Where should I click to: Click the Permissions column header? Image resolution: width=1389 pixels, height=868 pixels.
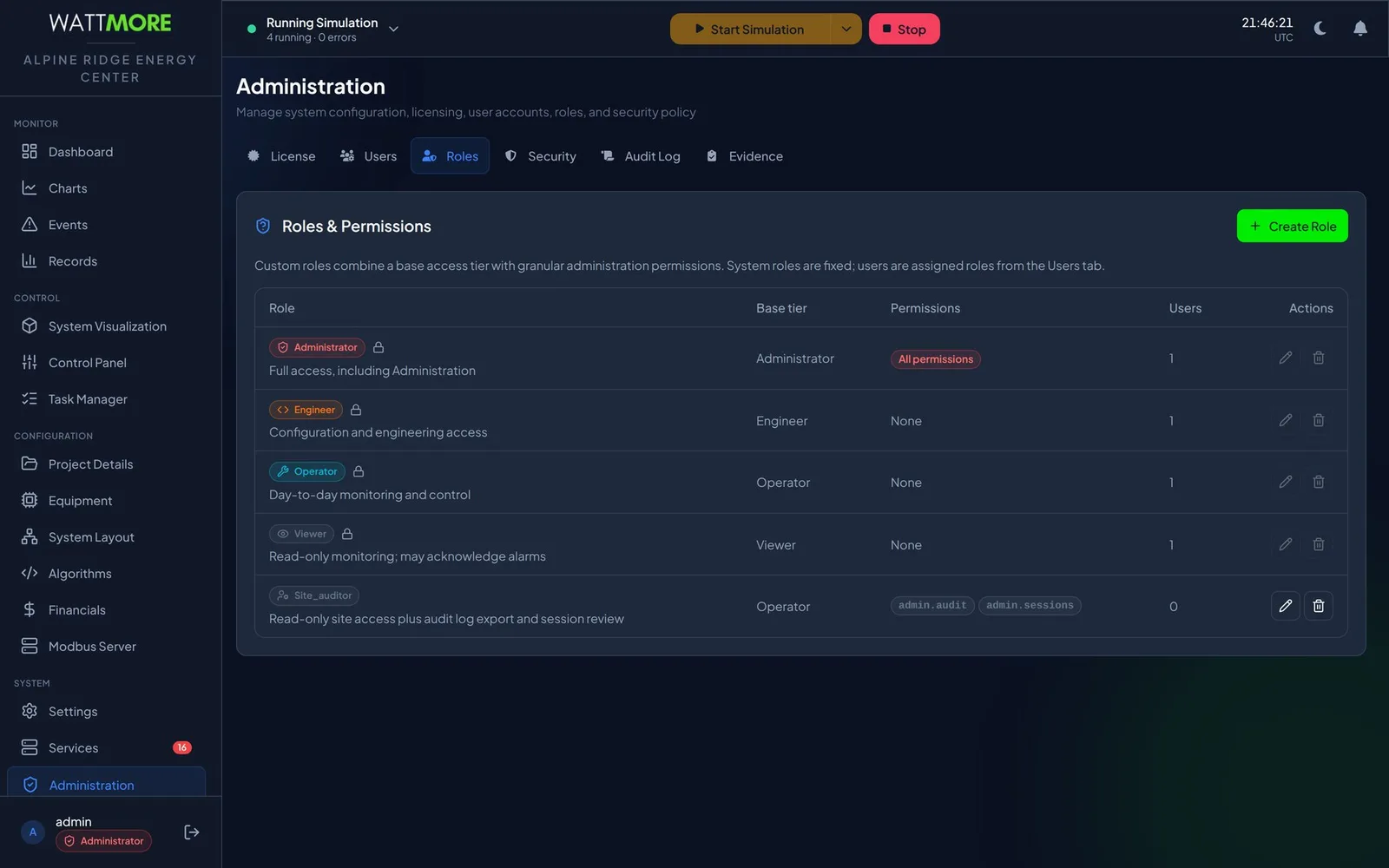tap(925, 308)
